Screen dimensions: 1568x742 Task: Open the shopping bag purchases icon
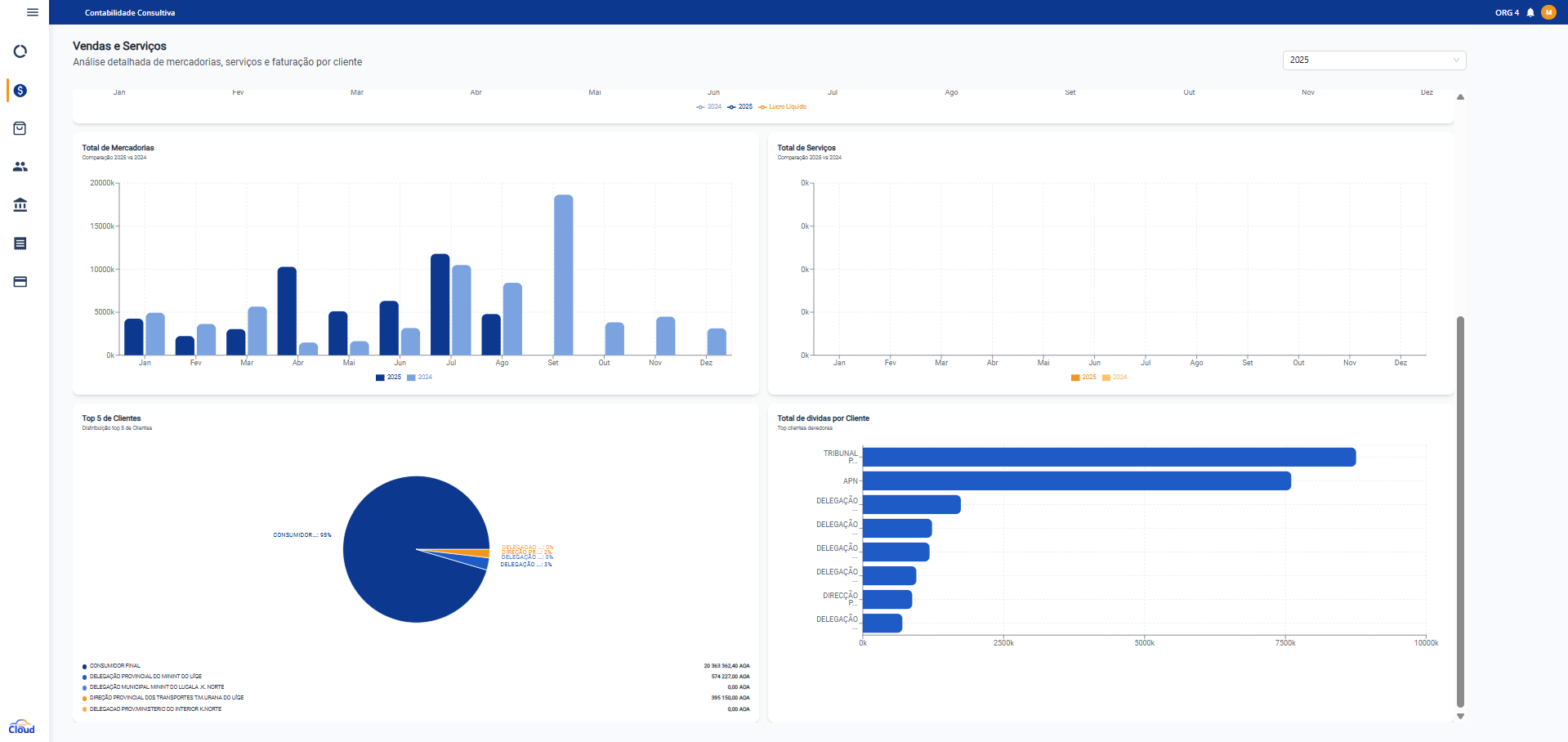pyautogui.click(x=20, y=128)
